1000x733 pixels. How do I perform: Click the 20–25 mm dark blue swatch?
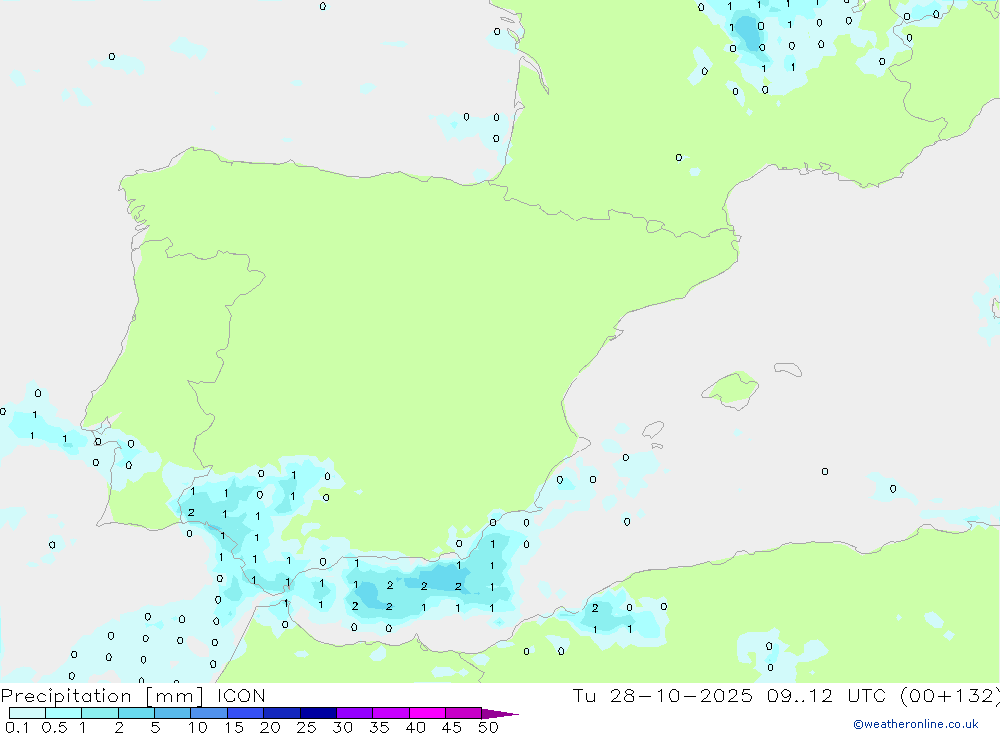[x=282, y=713]
